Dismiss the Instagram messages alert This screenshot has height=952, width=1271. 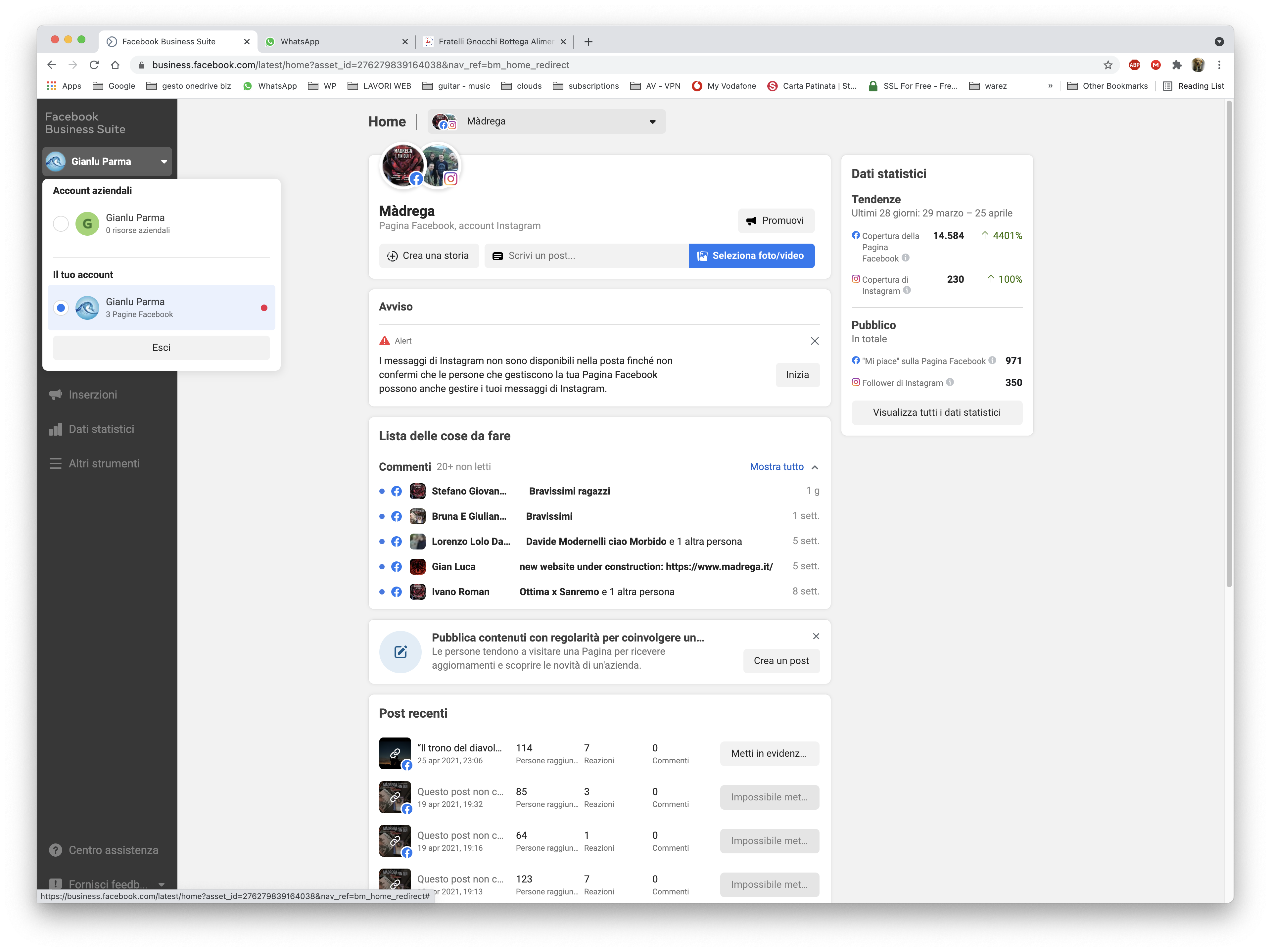814,341
